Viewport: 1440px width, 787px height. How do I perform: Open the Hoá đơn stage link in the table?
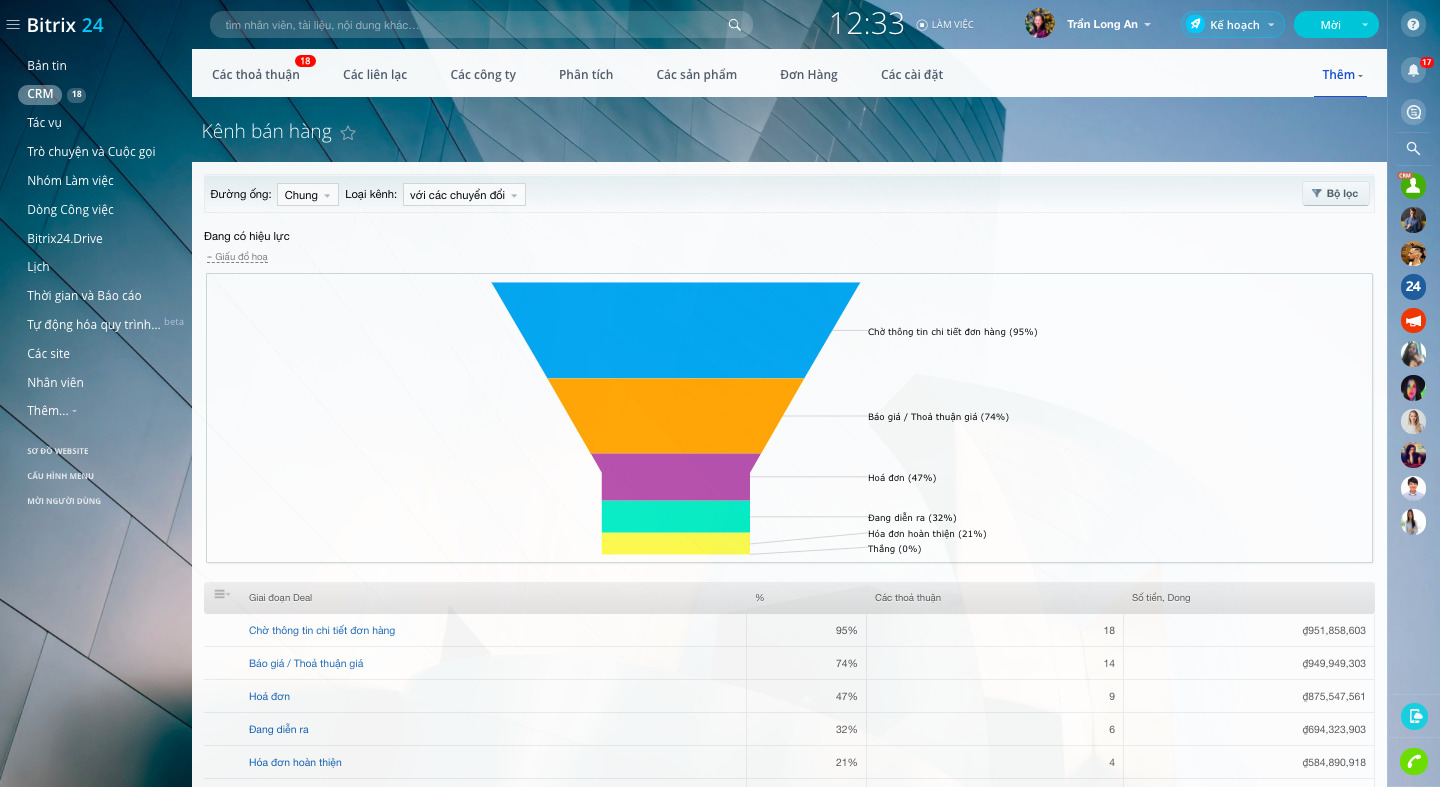coord(270,696)
